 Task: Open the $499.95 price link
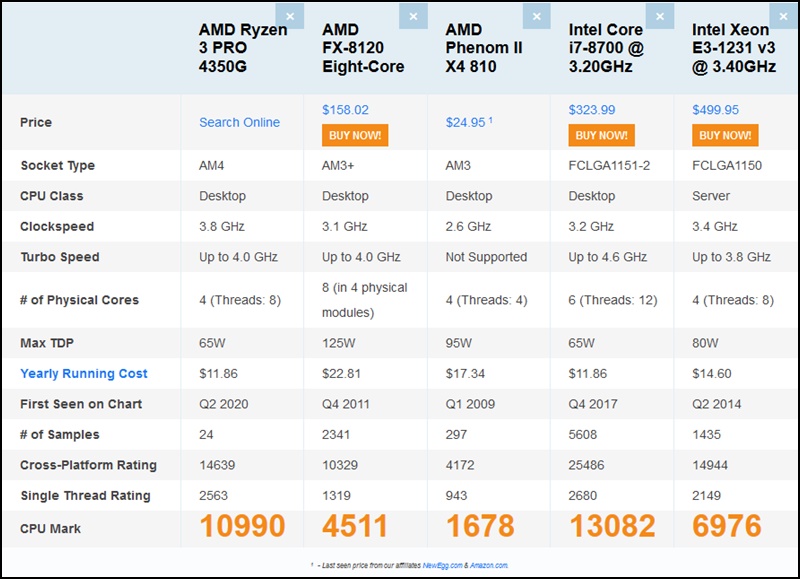coord(715,110)
